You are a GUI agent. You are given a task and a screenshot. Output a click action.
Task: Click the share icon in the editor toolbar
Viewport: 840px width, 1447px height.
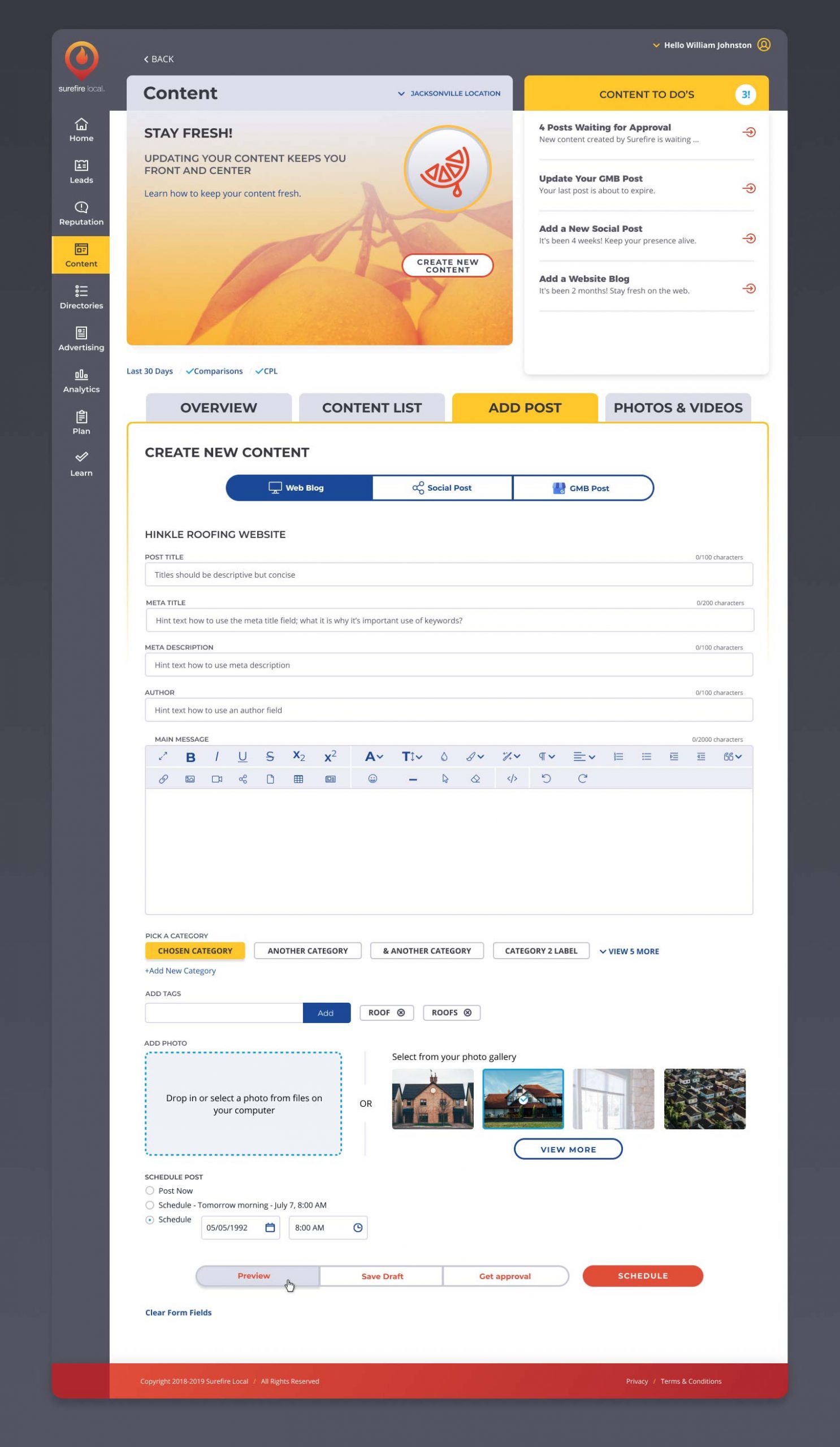point(243,779)
